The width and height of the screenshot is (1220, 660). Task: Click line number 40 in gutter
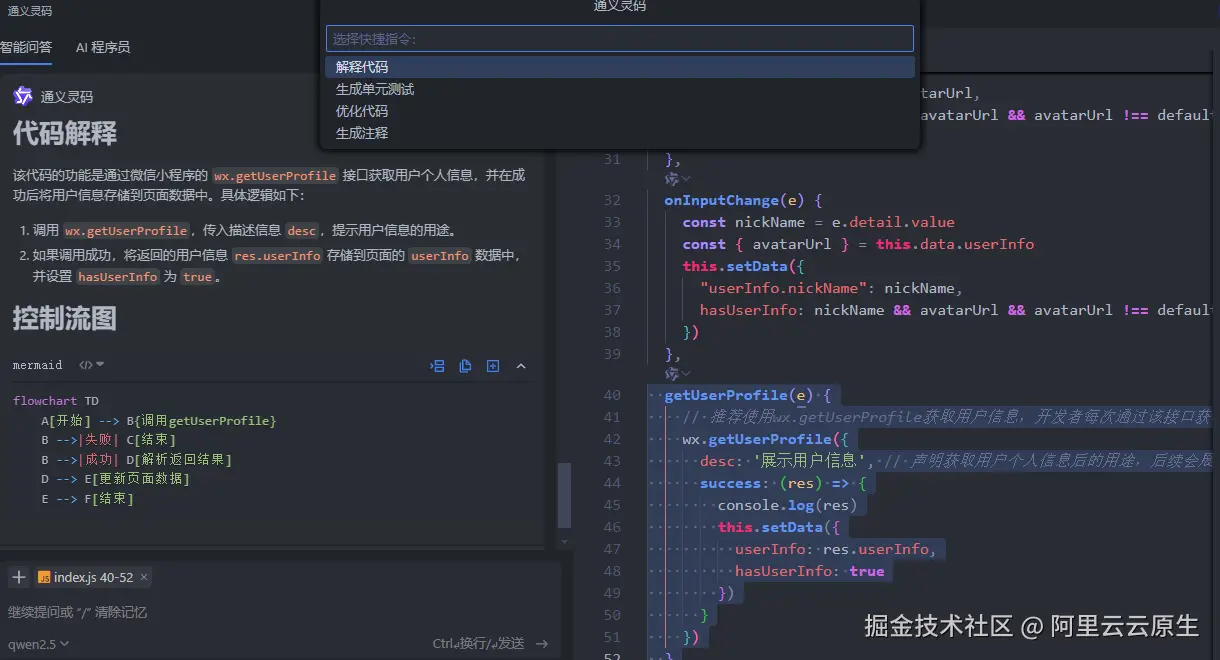click(x=612, y=395)
